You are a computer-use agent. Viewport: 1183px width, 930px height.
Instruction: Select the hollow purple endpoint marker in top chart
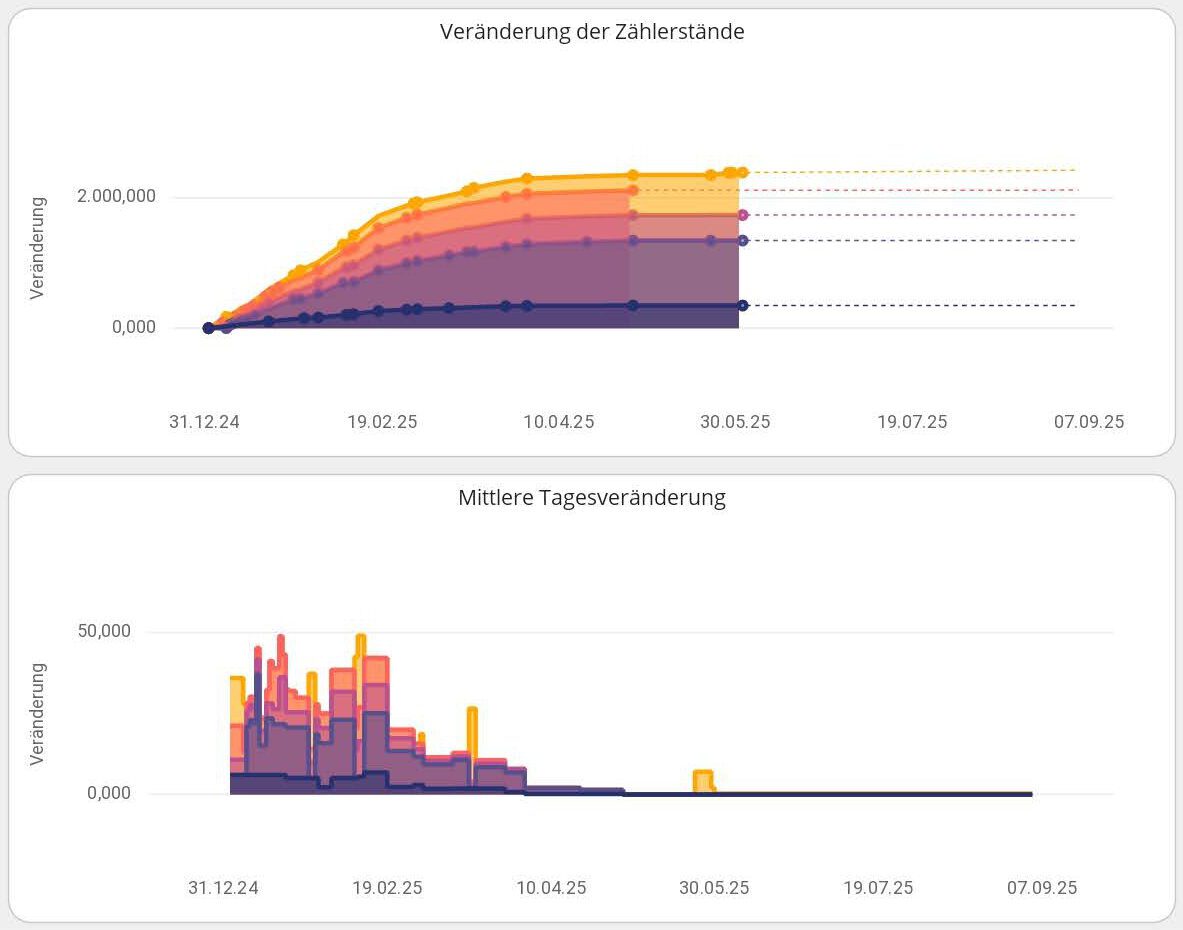click(743, 241)
